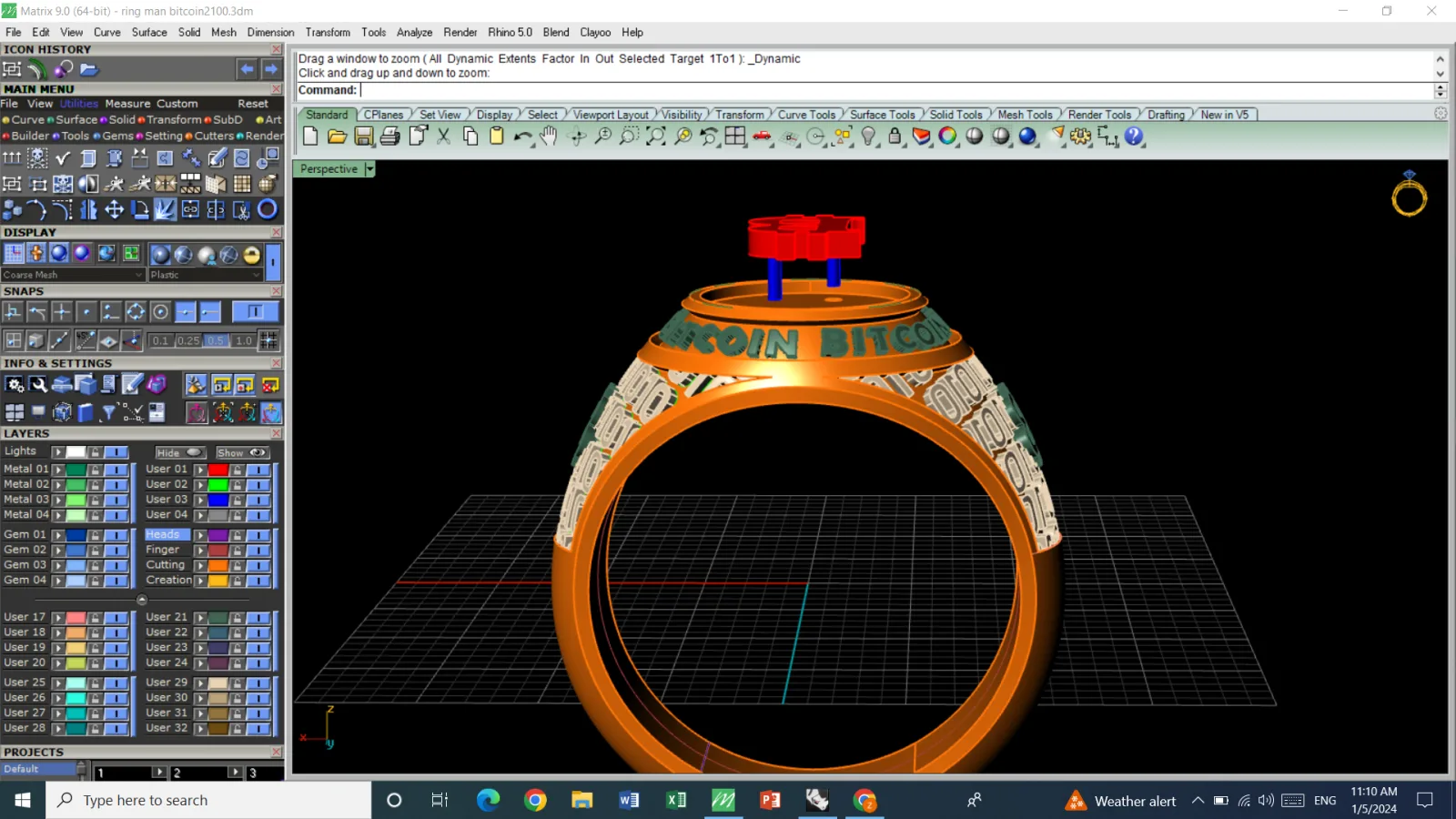Click the light bulb icon in toolbar

pos(868,136)
